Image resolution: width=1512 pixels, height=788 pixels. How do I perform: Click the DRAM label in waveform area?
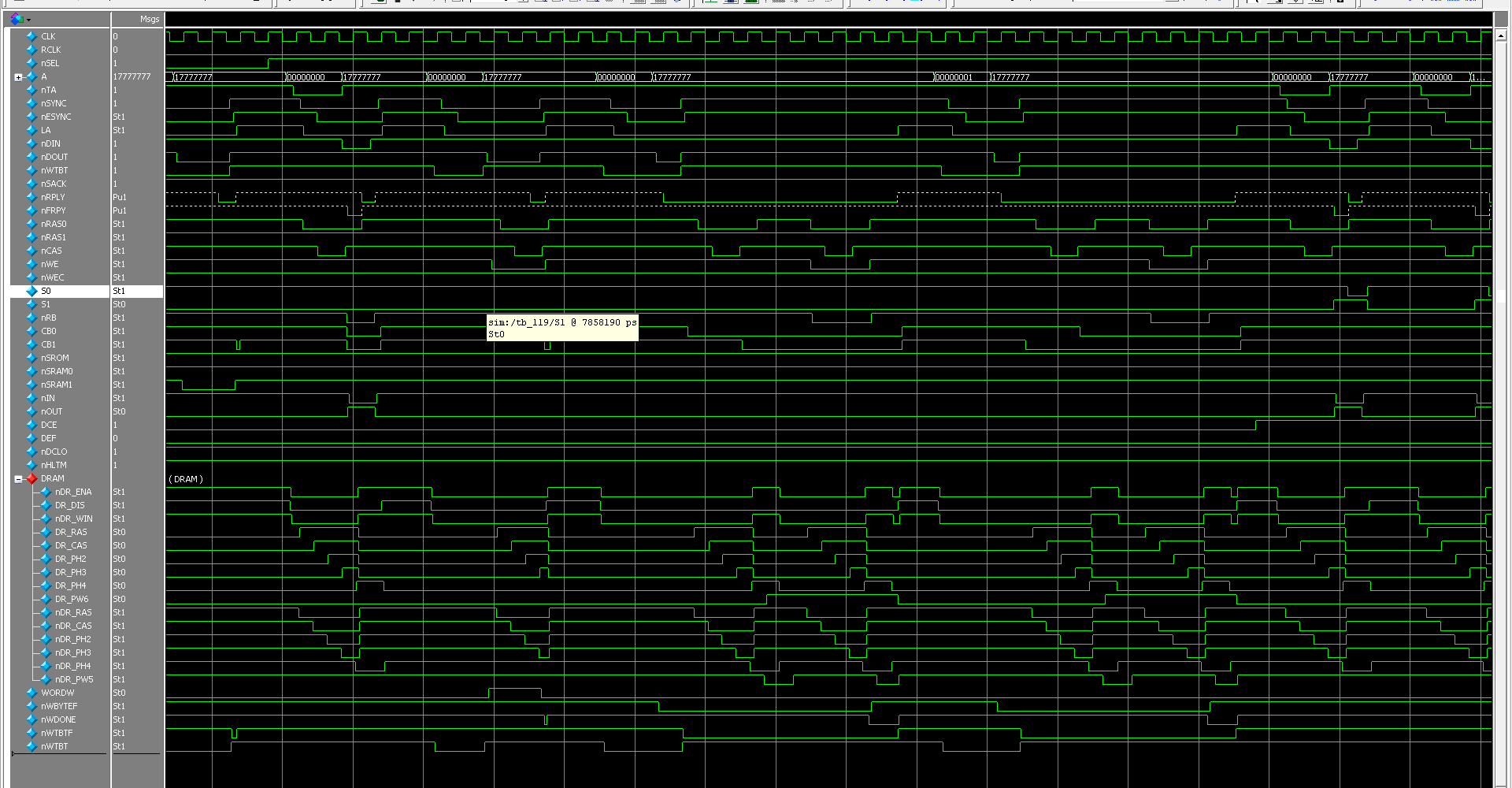(x=186, y=479)
